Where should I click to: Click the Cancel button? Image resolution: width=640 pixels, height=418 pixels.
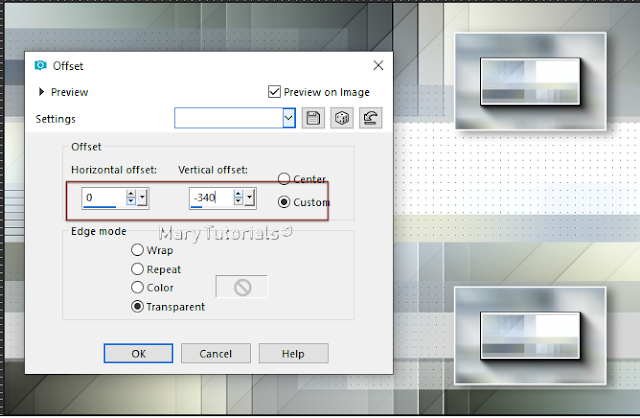click(x=216, y=353)
